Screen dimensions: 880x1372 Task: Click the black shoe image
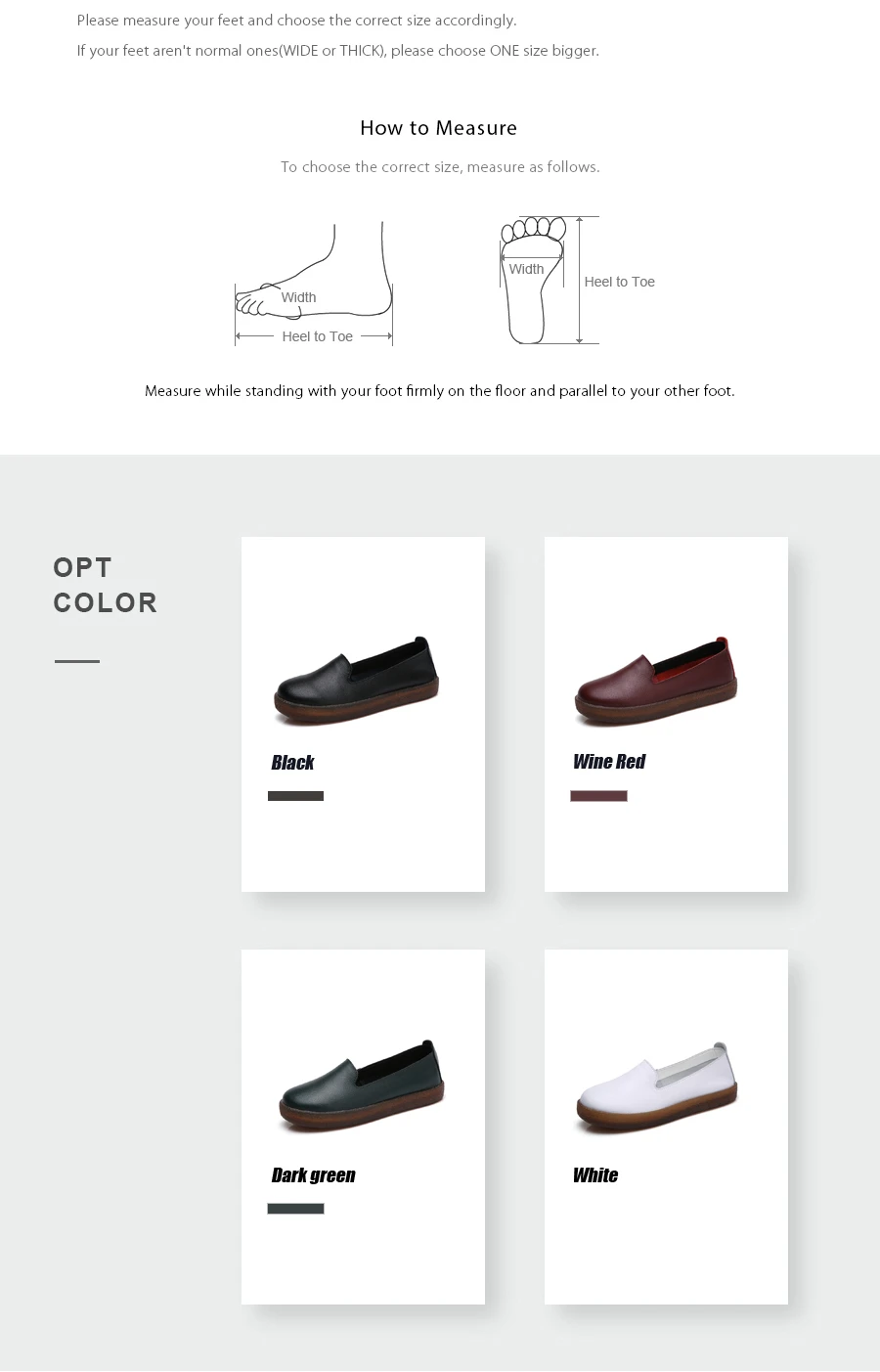pyautogui.click(x=356, y=681)
